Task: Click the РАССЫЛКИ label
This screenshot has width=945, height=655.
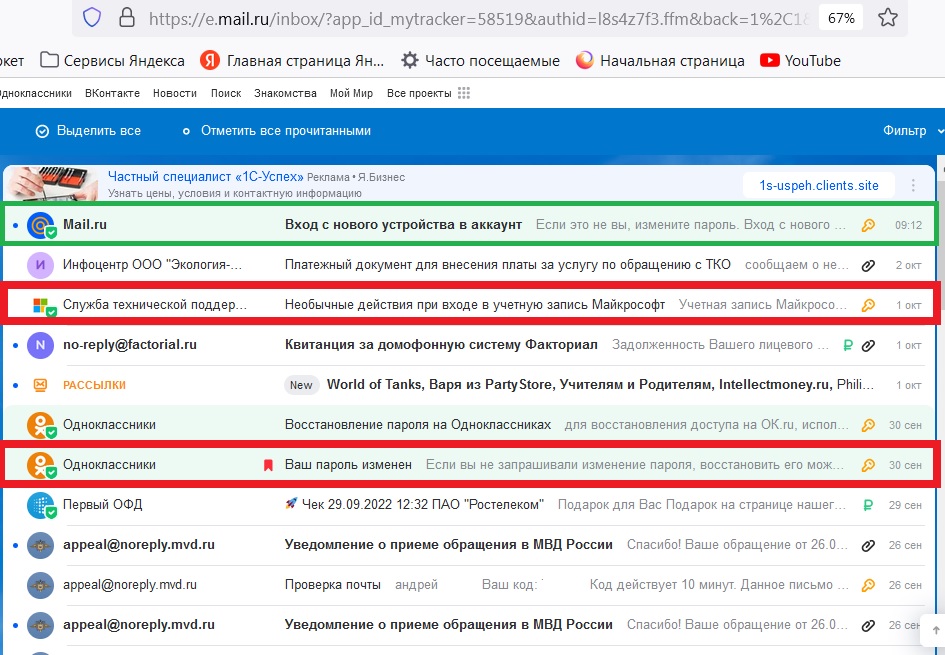Action: (95, 385)
